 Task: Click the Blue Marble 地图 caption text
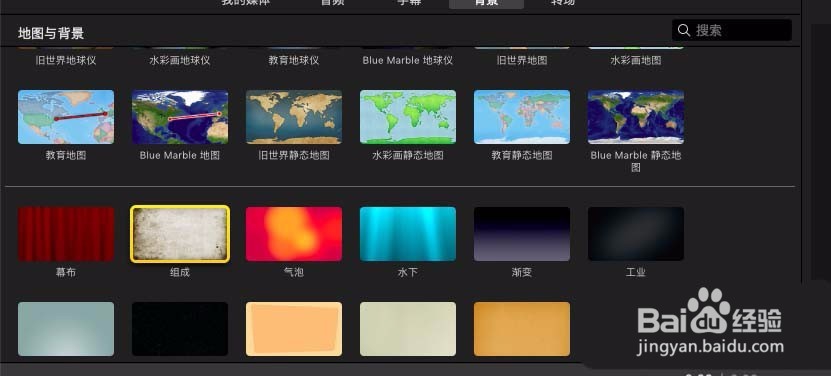pyautogui.click(x=180, y=155)
